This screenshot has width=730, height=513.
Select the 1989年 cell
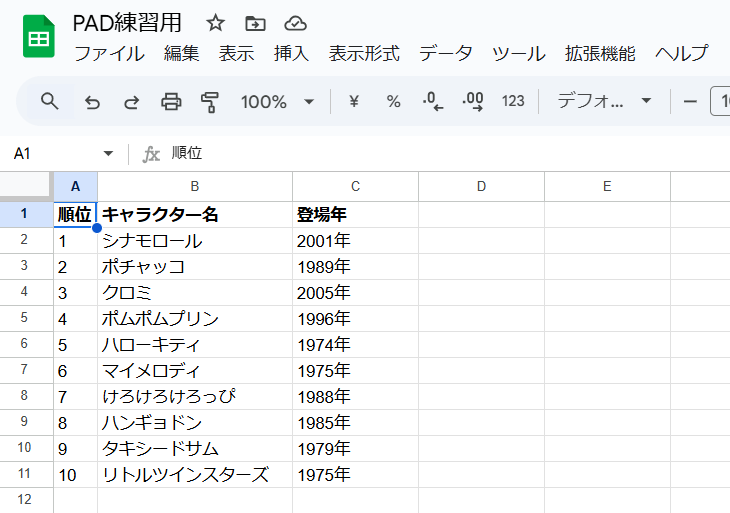[x=355, y=267]
